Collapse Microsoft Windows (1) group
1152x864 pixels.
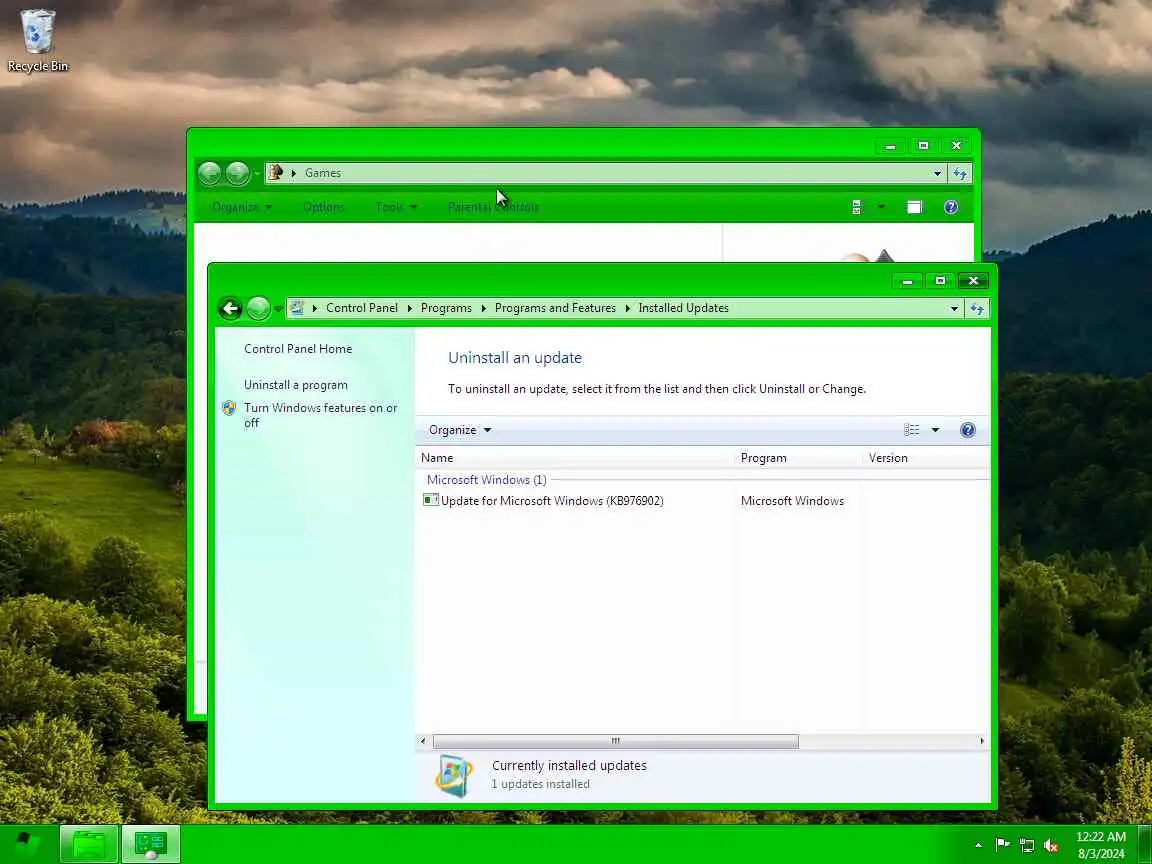[486, 480]
